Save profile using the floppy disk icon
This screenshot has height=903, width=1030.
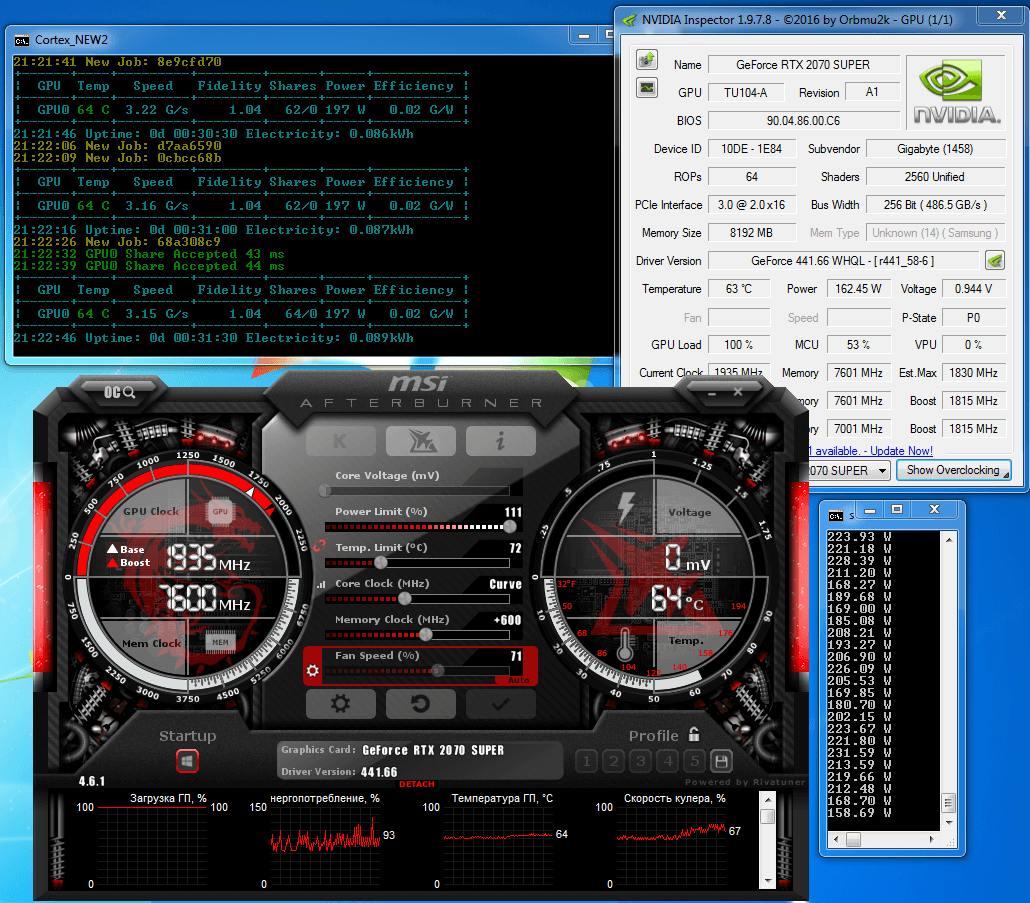721,762
